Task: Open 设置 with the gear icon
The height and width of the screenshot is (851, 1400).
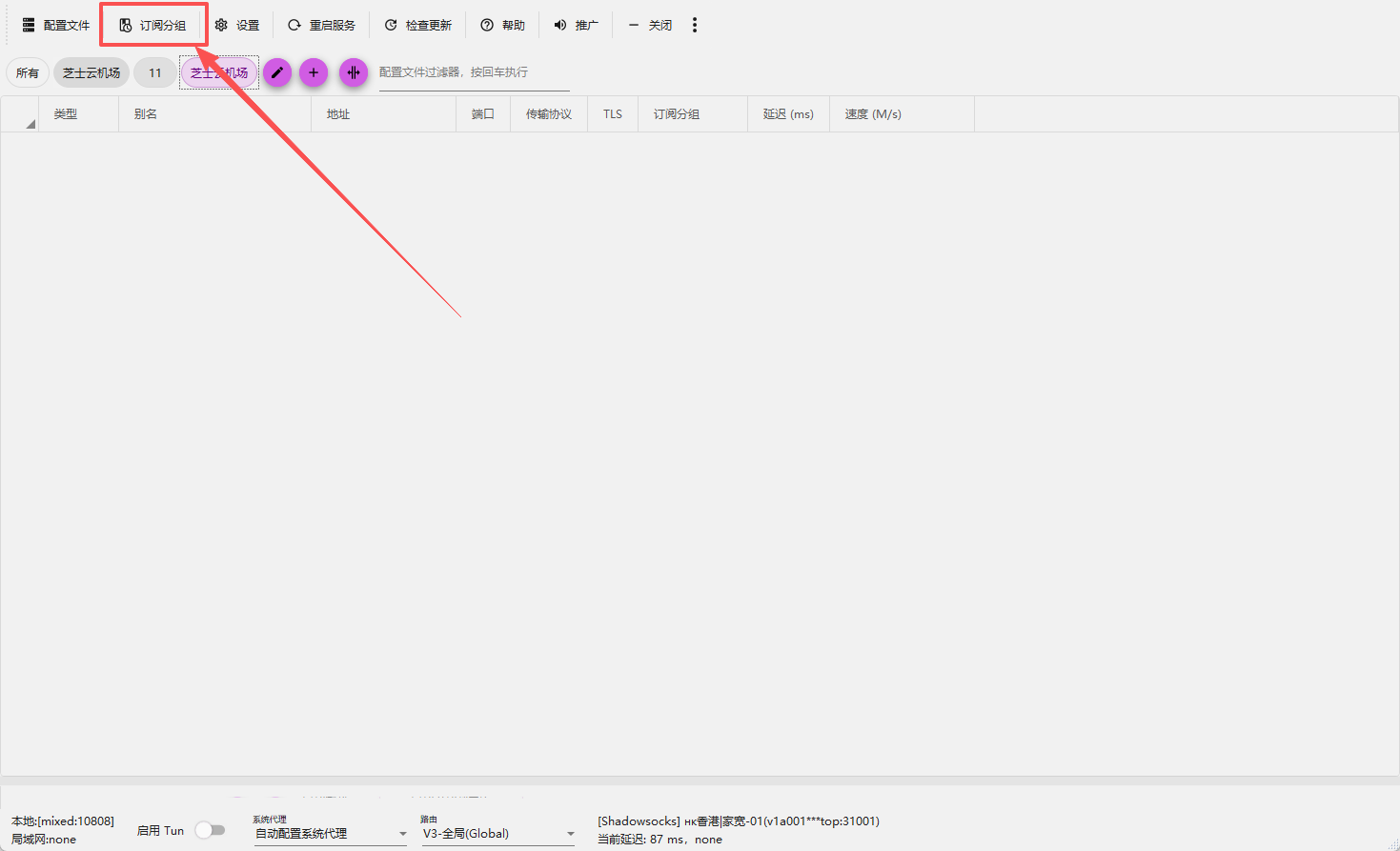Action: [221, 26]
